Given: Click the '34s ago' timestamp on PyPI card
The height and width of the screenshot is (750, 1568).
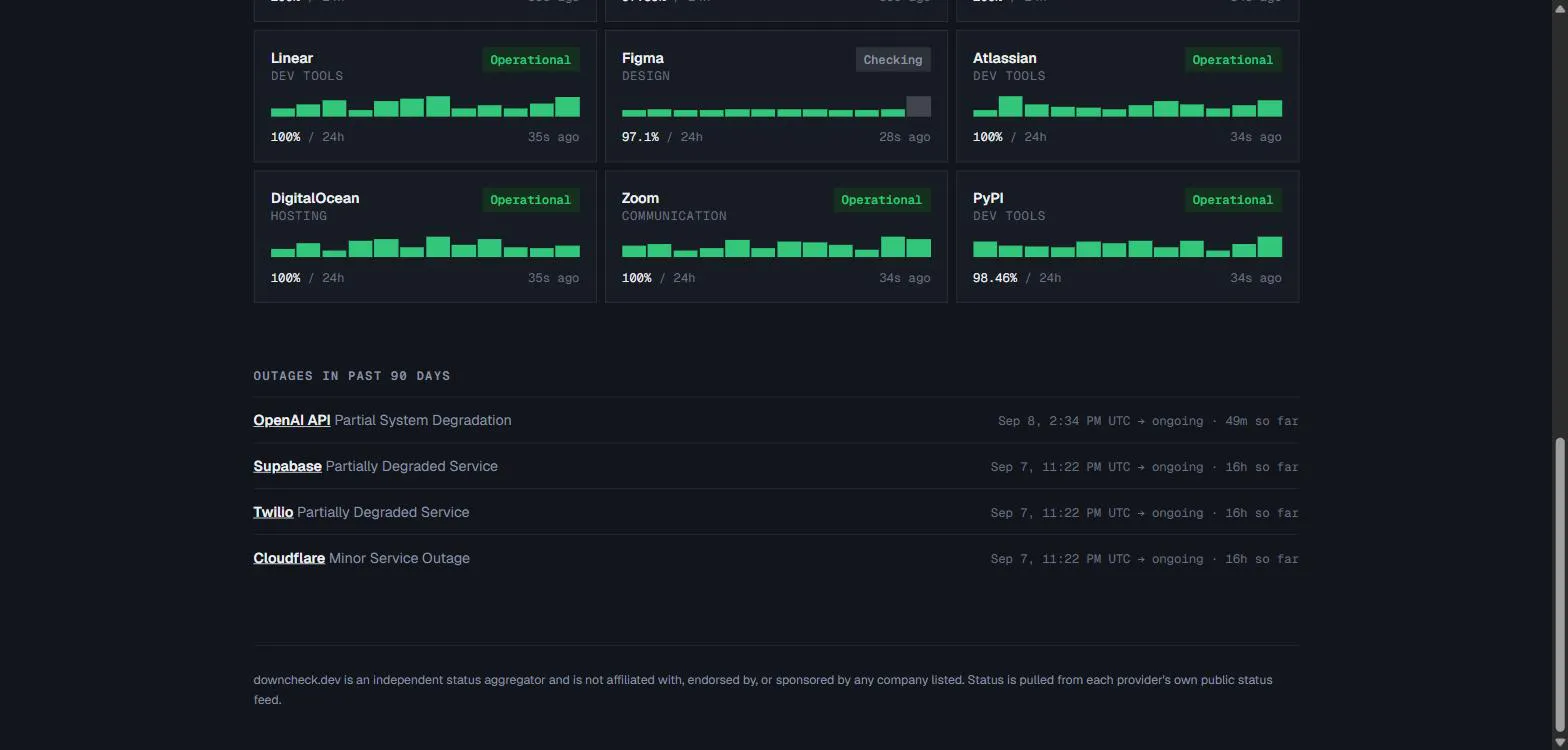Looking at the screenshot, I should click(1255, 278).
